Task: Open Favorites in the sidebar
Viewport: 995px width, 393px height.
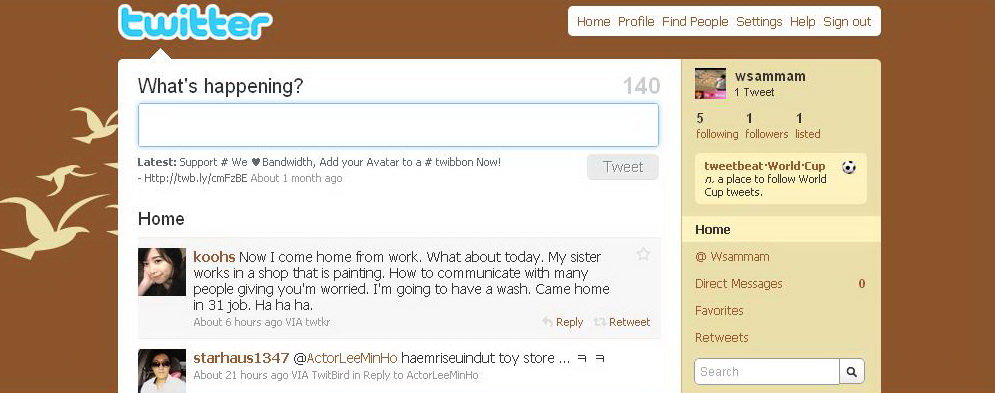Action: (x=719, y=310)
